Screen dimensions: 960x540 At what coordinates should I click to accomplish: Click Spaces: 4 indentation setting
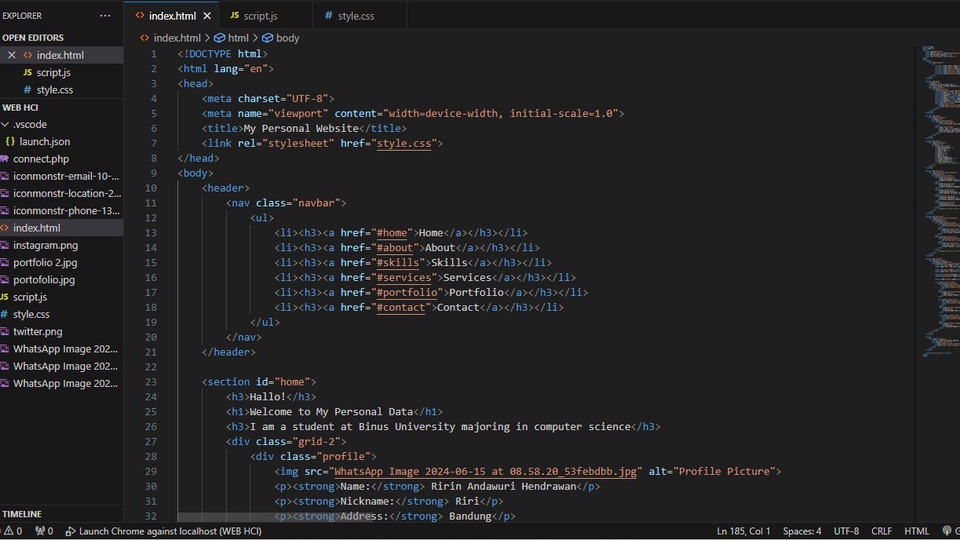(x=802, y=531)
